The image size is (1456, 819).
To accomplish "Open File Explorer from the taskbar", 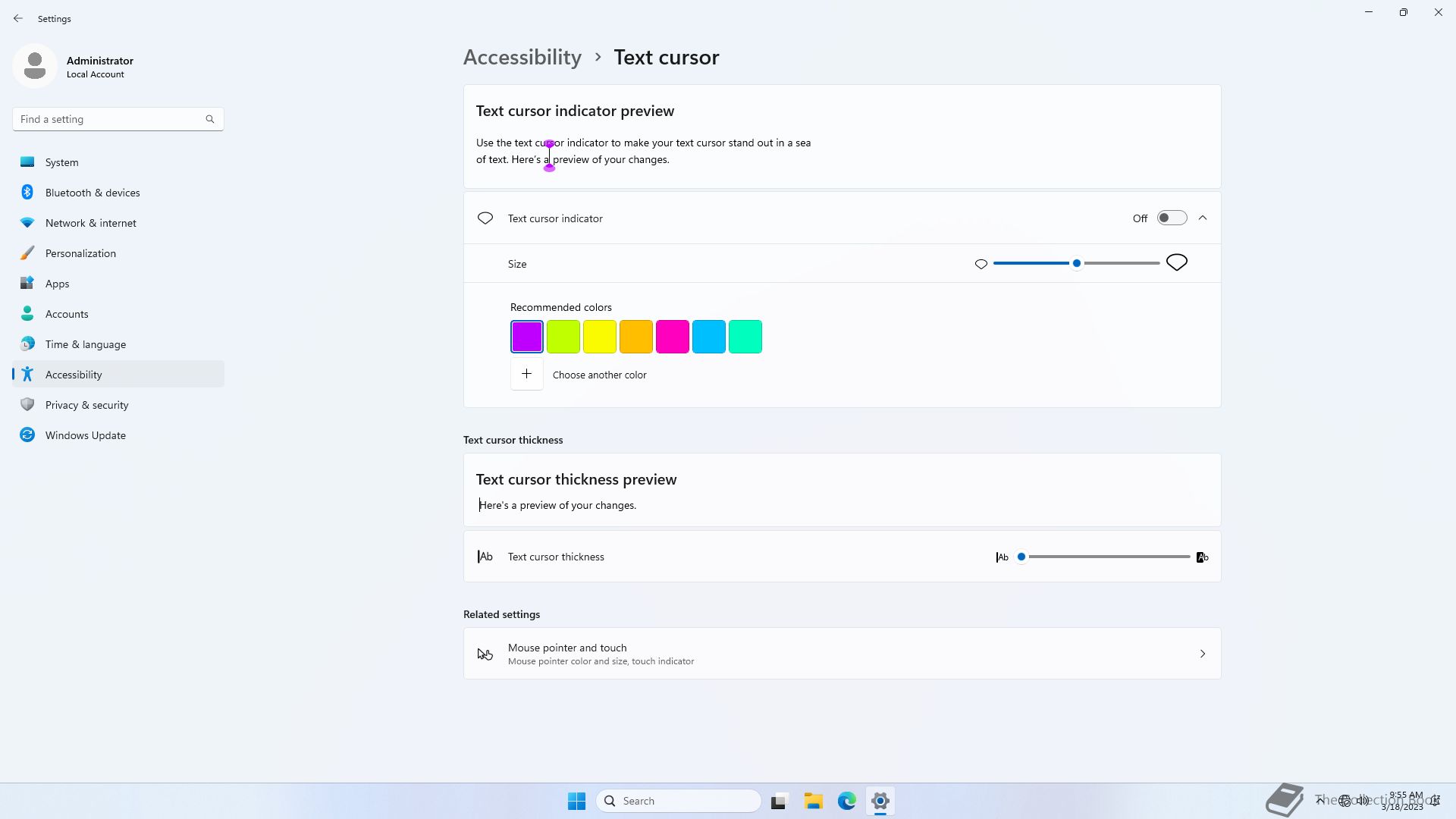I will pos(813,801).
